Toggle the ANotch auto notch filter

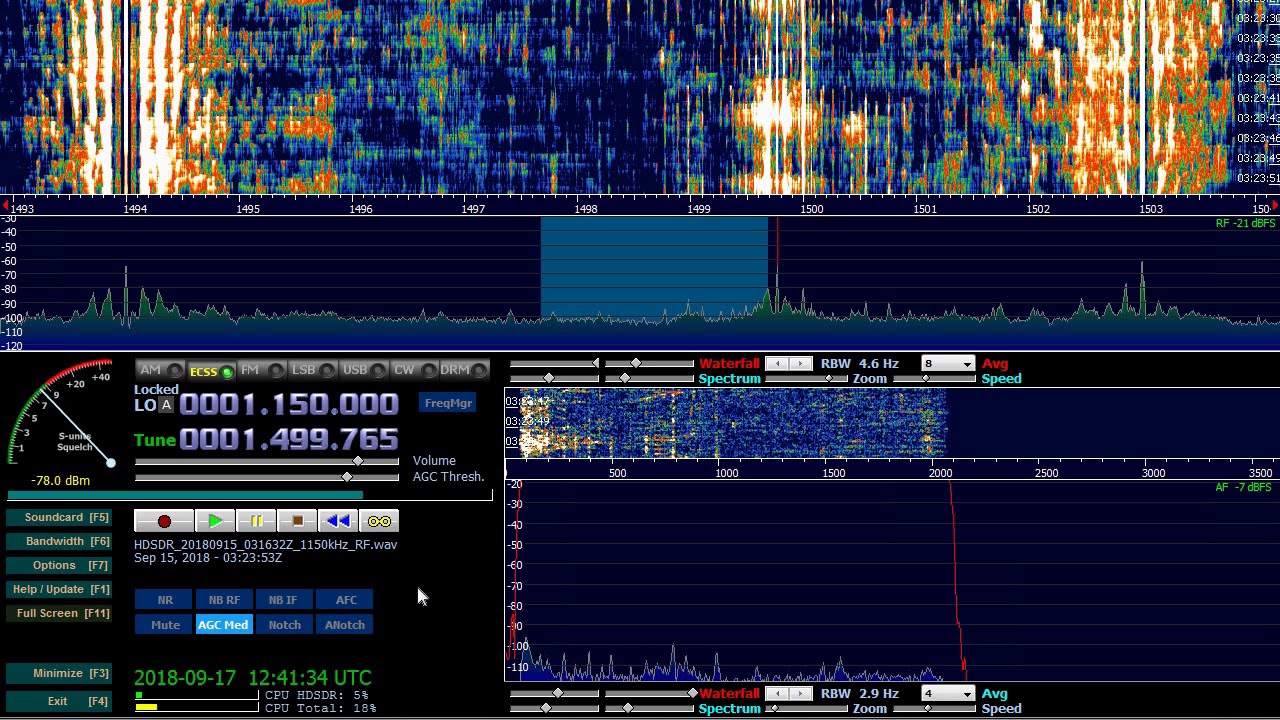click(344, 625)
